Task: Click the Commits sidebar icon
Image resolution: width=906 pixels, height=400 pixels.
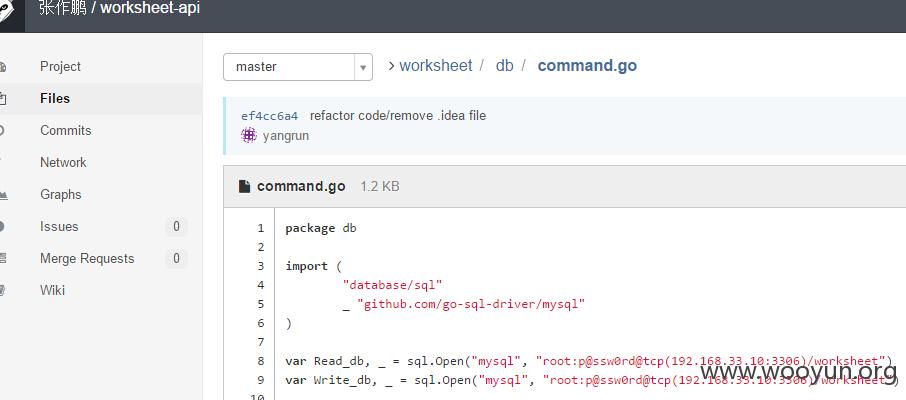Action: [2, 131]
